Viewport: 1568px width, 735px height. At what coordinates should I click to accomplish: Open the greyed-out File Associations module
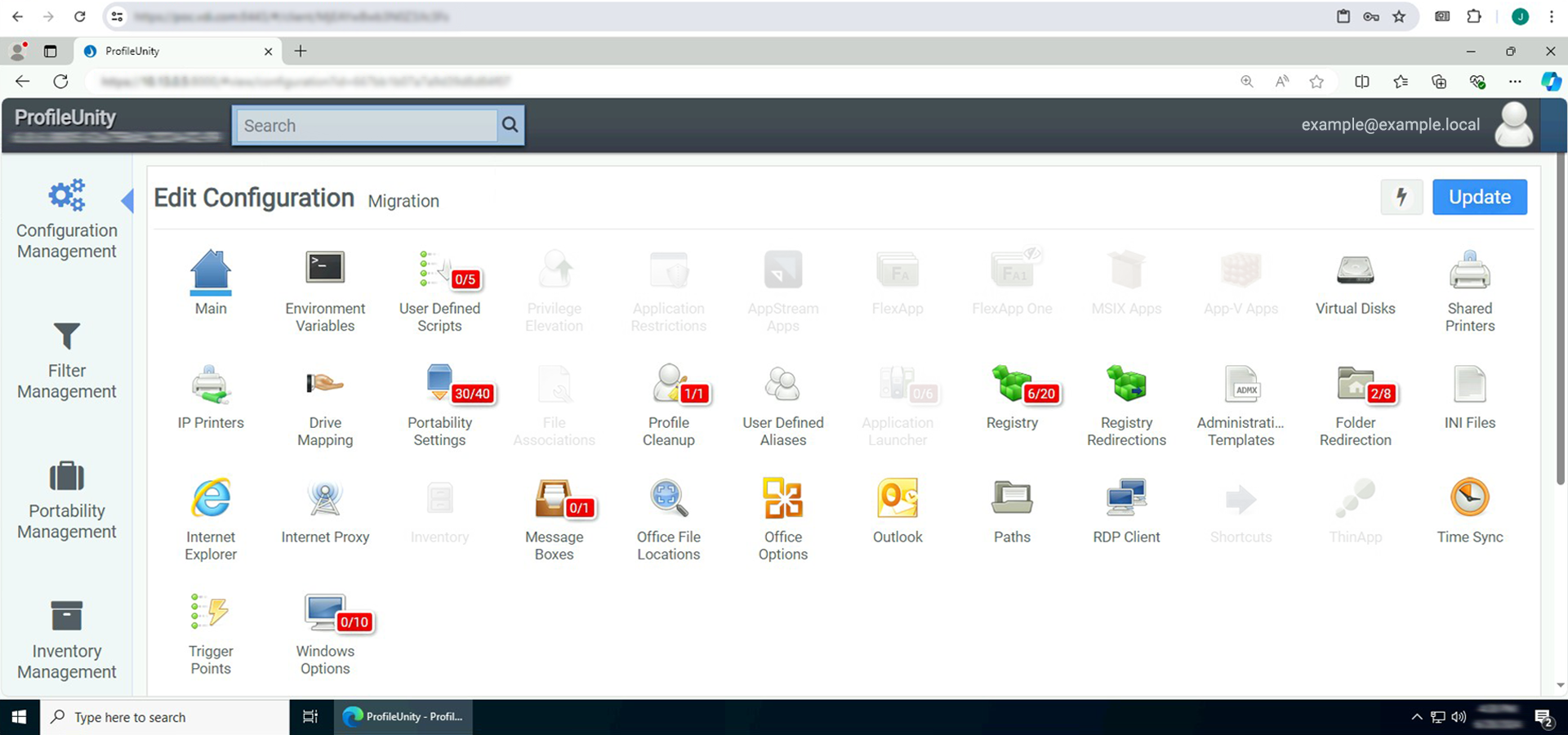(x=555, y=406)
